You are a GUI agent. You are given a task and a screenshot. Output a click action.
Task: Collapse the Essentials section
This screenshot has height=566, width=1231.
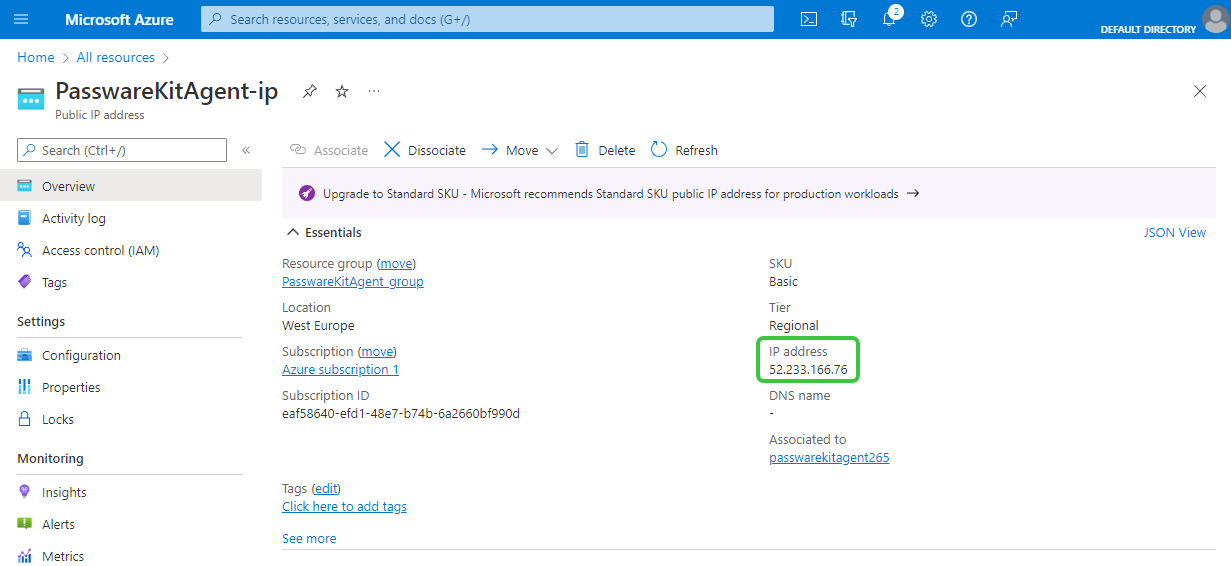[324, 232]
